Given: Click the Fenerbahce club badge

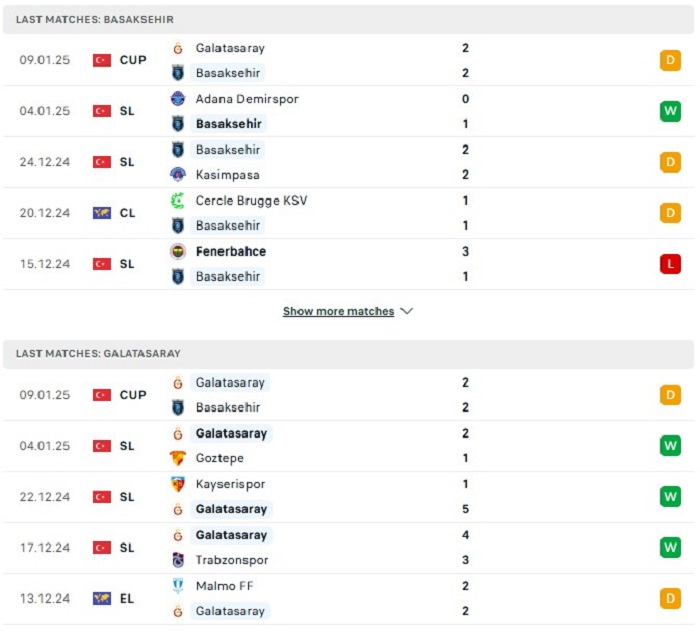Looking at the screenshot, I should tap(178, 251).
